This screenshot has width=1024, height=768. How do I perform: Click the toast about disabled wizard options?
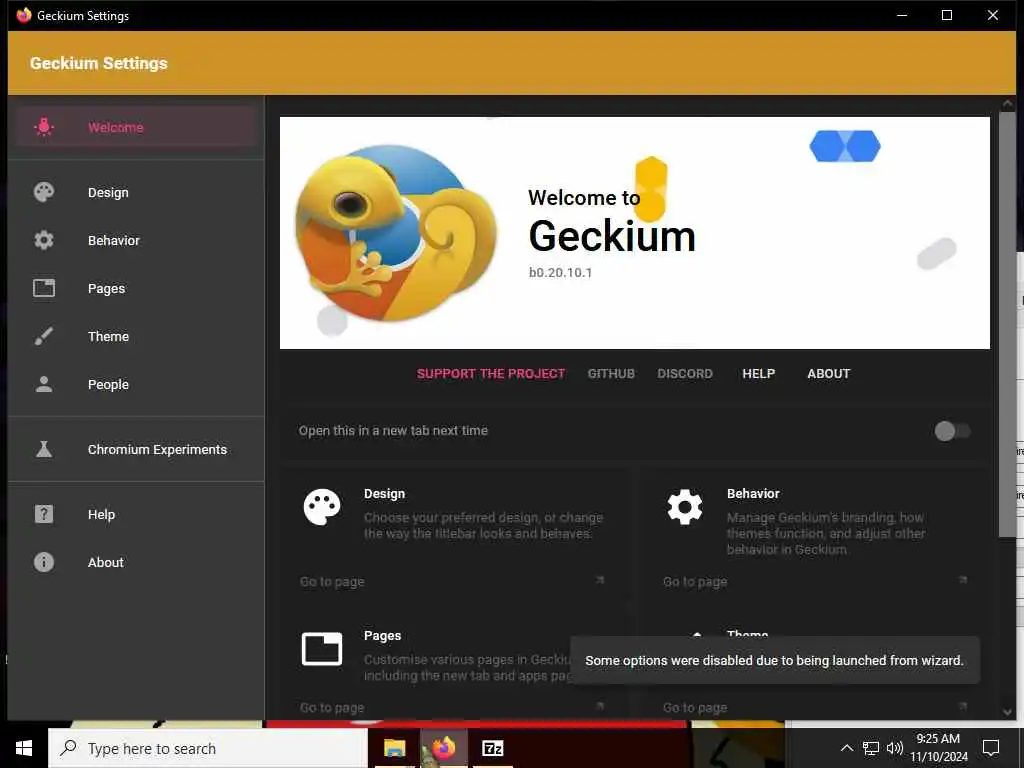click(775, 660)
